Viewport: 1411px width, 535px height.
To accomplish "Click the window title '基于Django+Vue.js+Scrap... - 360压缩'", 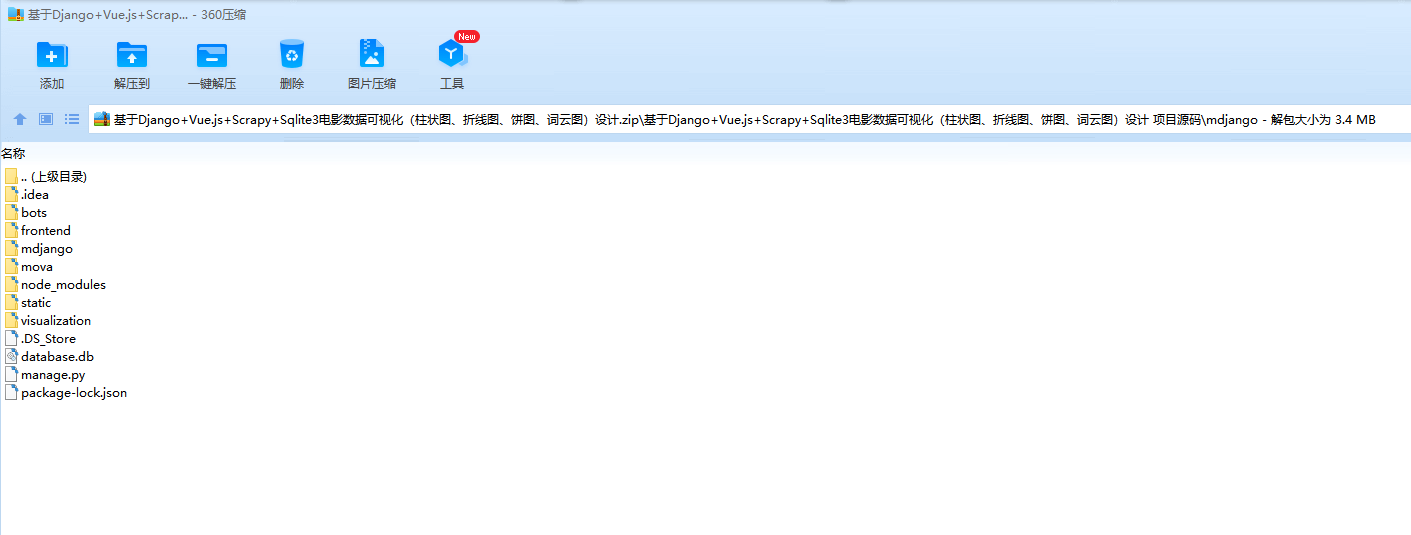I will pyautogui.click(x=137, y=15).
